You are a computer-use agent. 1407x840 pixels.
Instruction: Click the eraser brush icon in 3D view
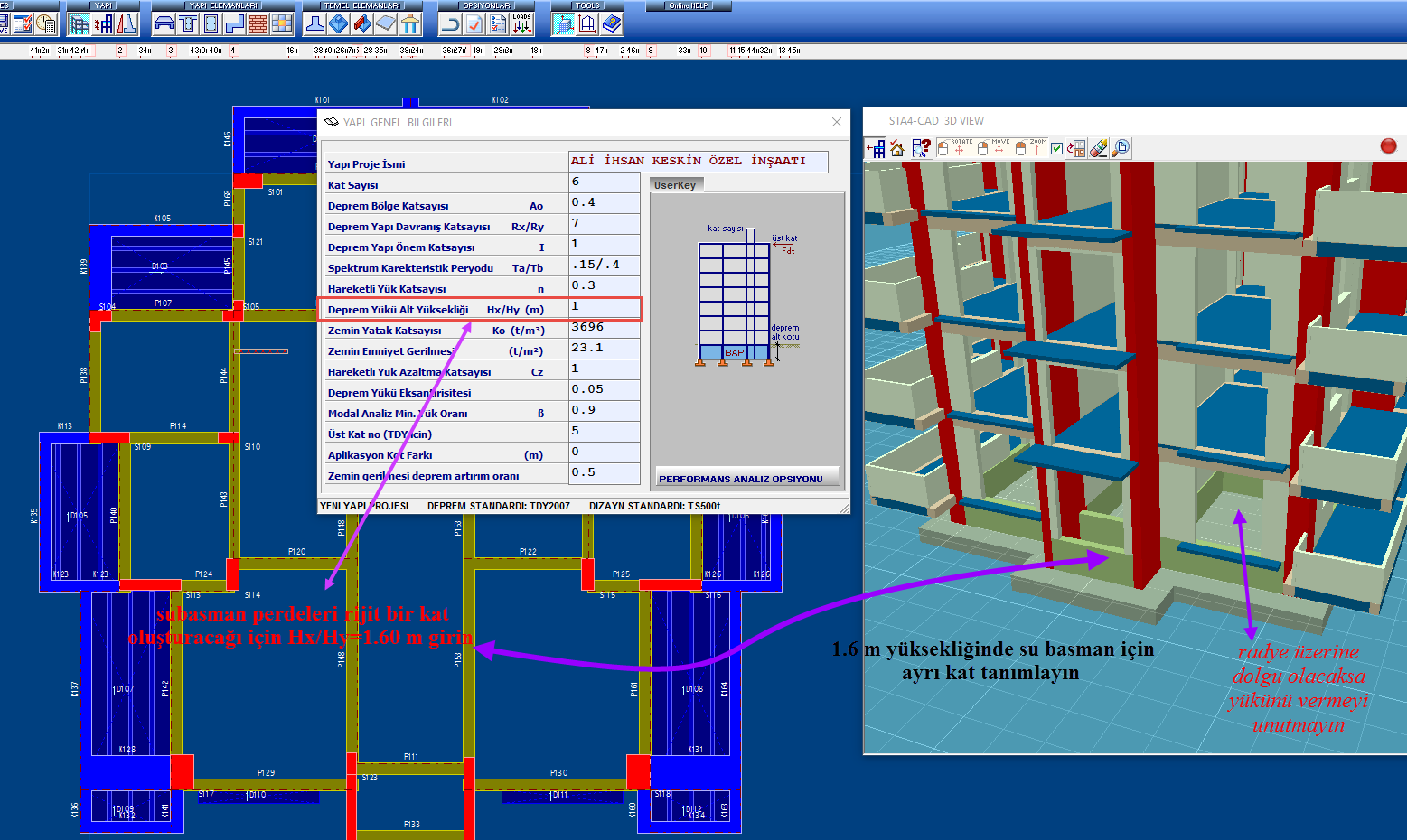click(x=1099, y=148)
